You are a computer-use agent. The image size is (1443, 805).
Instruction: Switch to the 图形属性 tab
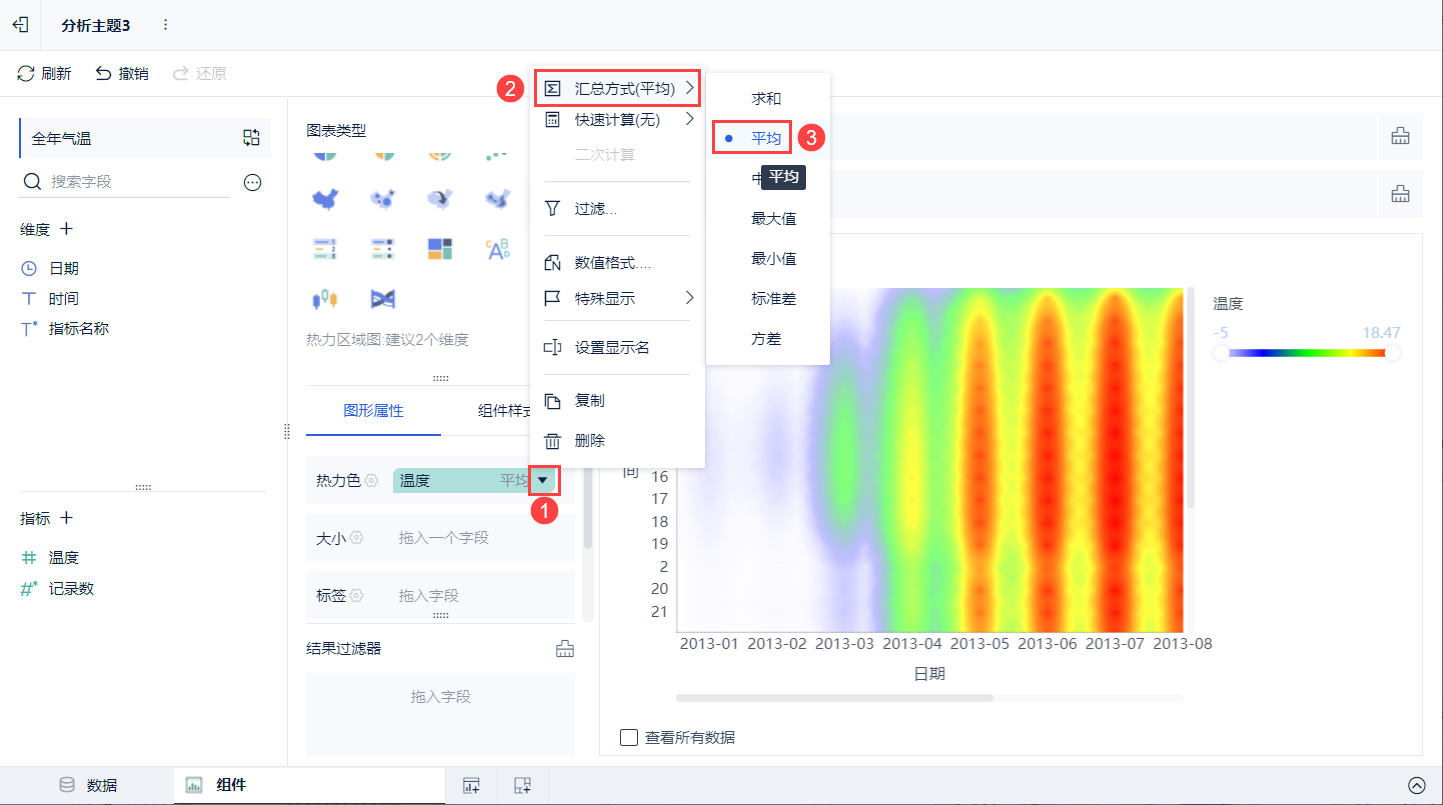click(373, 411)
